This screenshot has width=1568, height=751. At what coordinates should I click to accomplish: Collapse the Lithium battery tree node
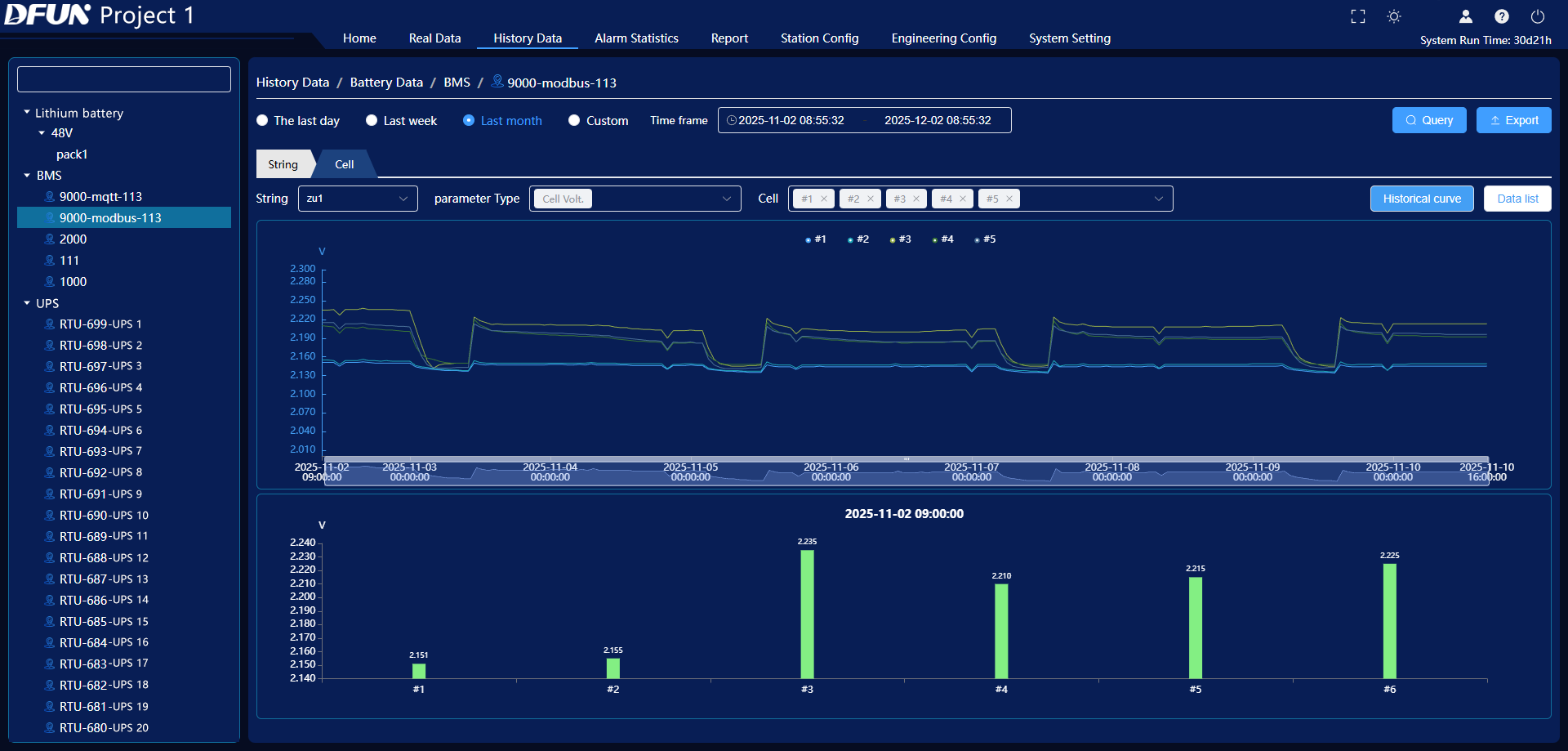point(27,112)
